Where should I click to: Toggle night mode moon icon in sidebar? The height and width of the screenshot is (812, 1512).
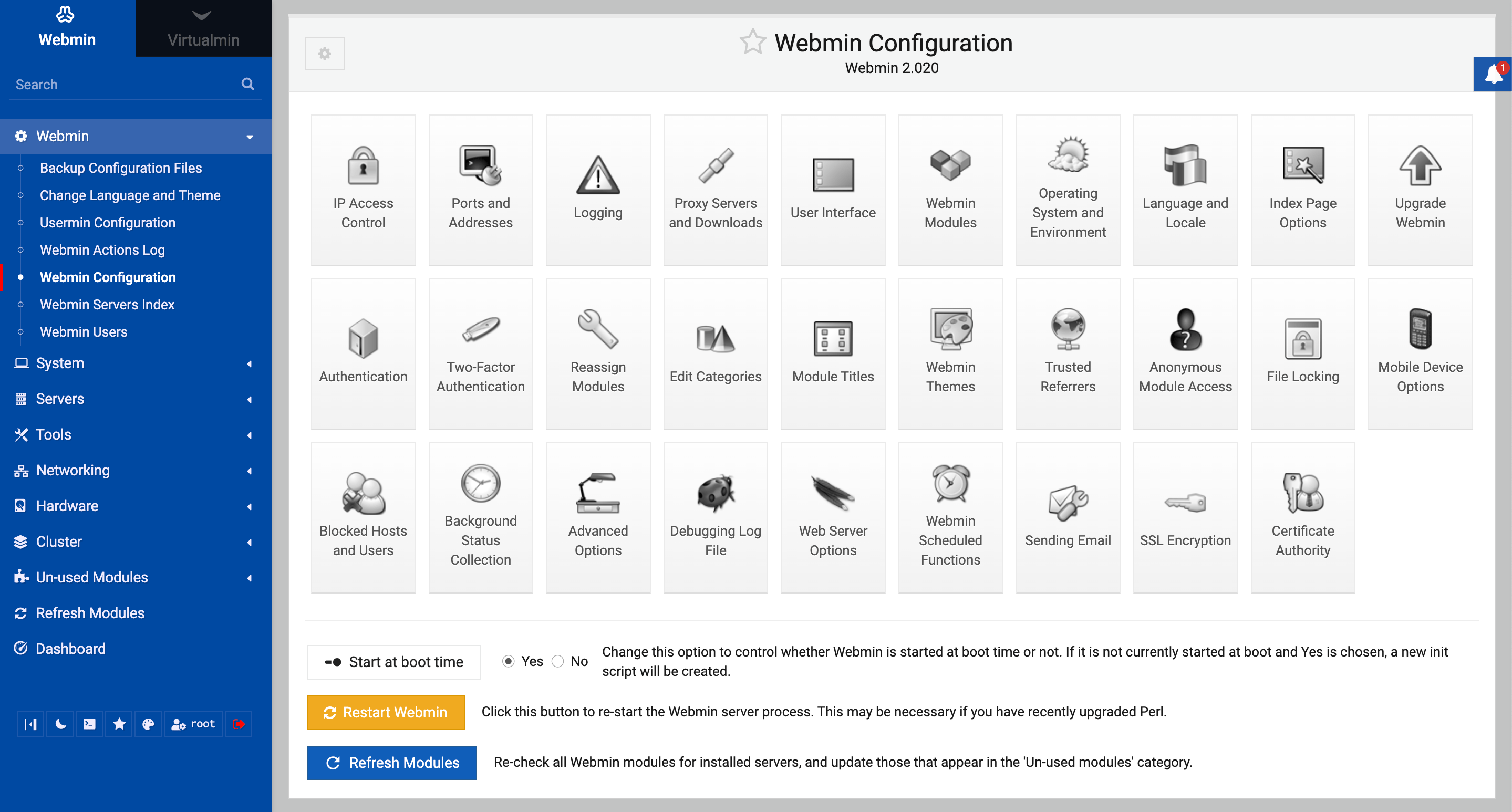point(60,724)
